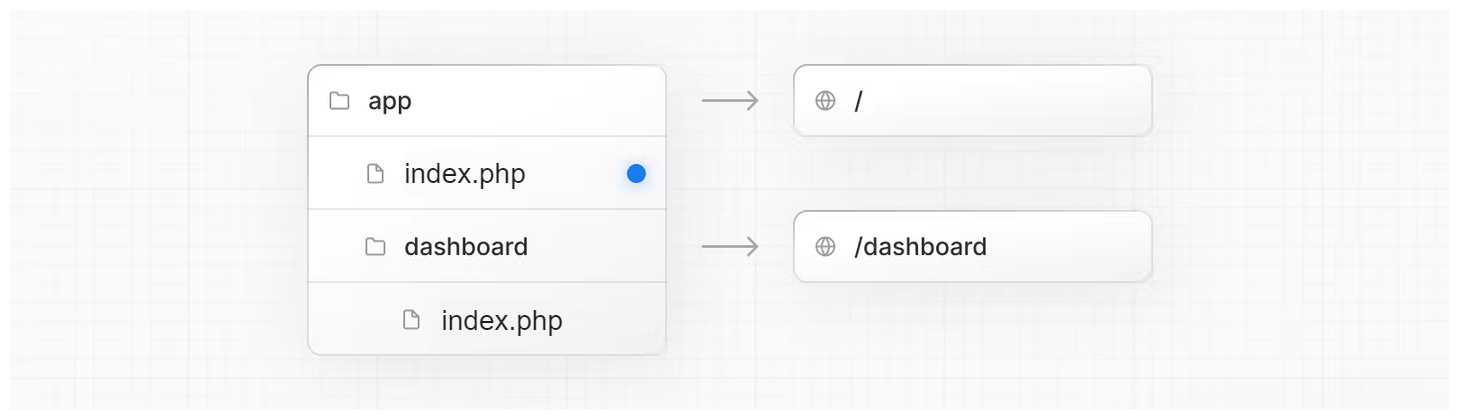Click the arrow pointing from dashboard to /dashboard
This screenshot has height=420, width=1460.
[730, 247]
